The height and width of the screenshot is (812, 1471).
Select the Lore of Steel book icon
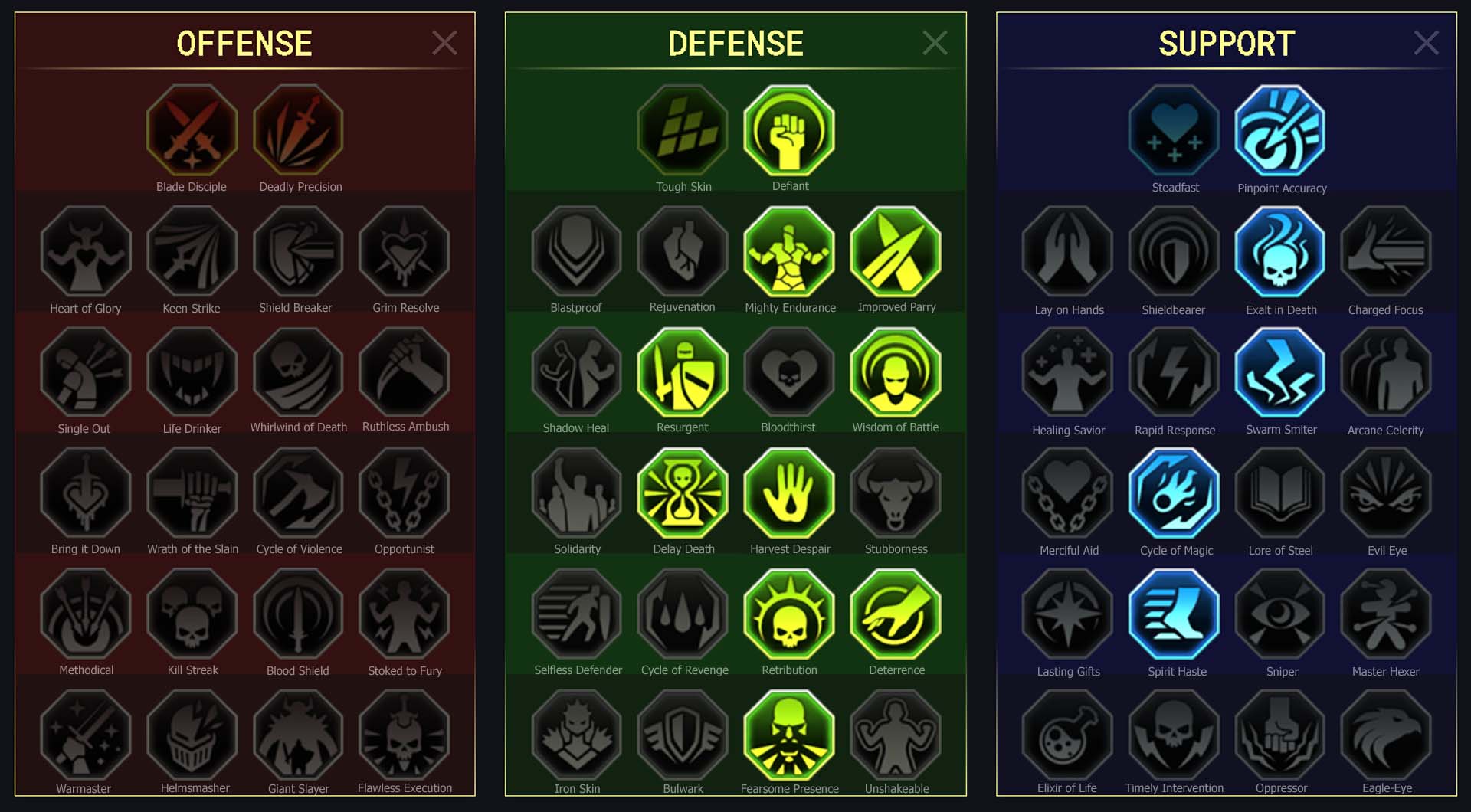(x=1280, y=493)
